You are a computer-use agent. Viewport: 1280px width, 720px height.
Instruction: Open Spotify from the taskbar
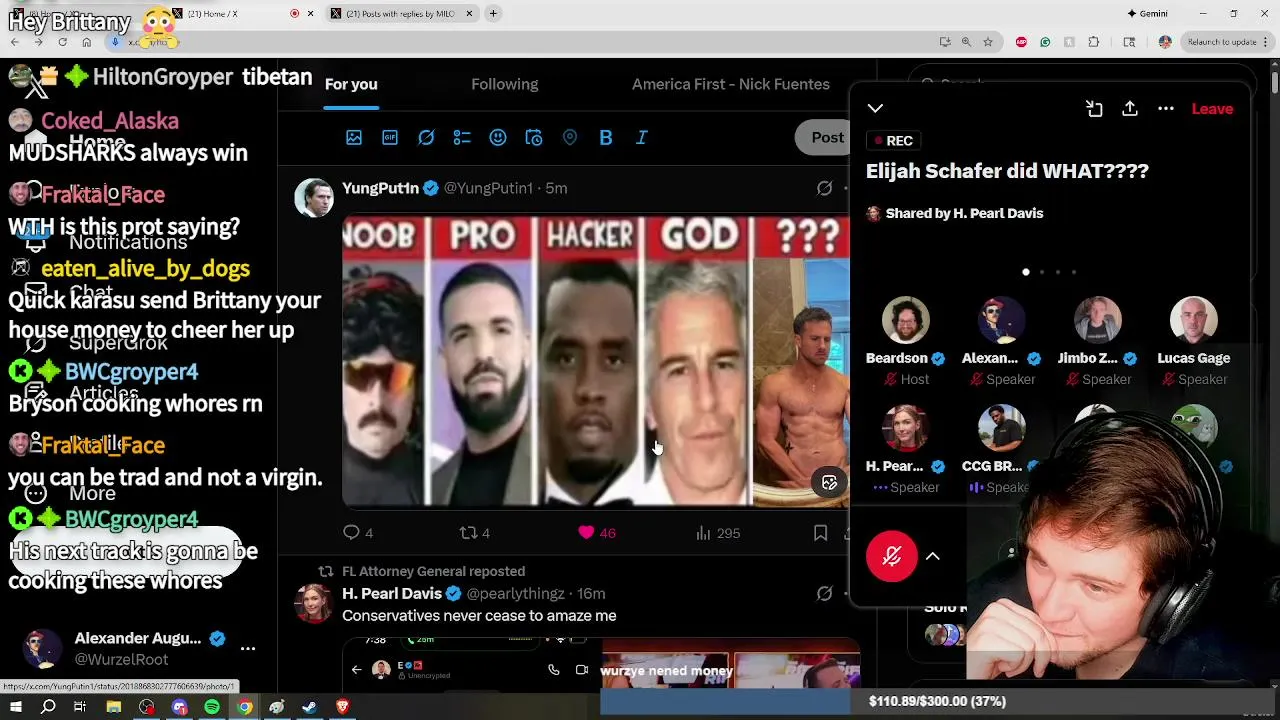[212, 707]
